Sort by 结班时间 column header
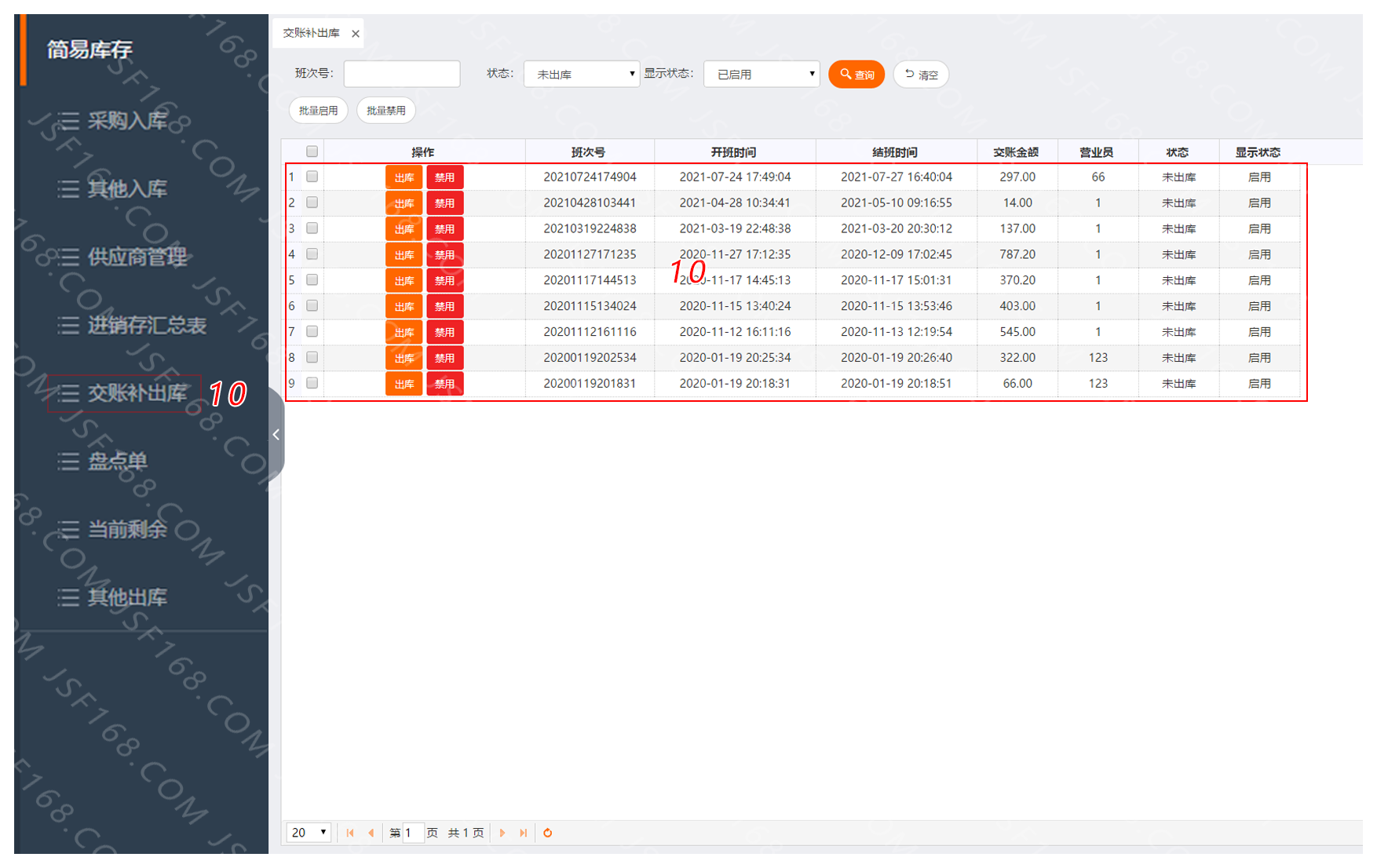This screenshot has height=868, width=1377. [x=896, y=152]
